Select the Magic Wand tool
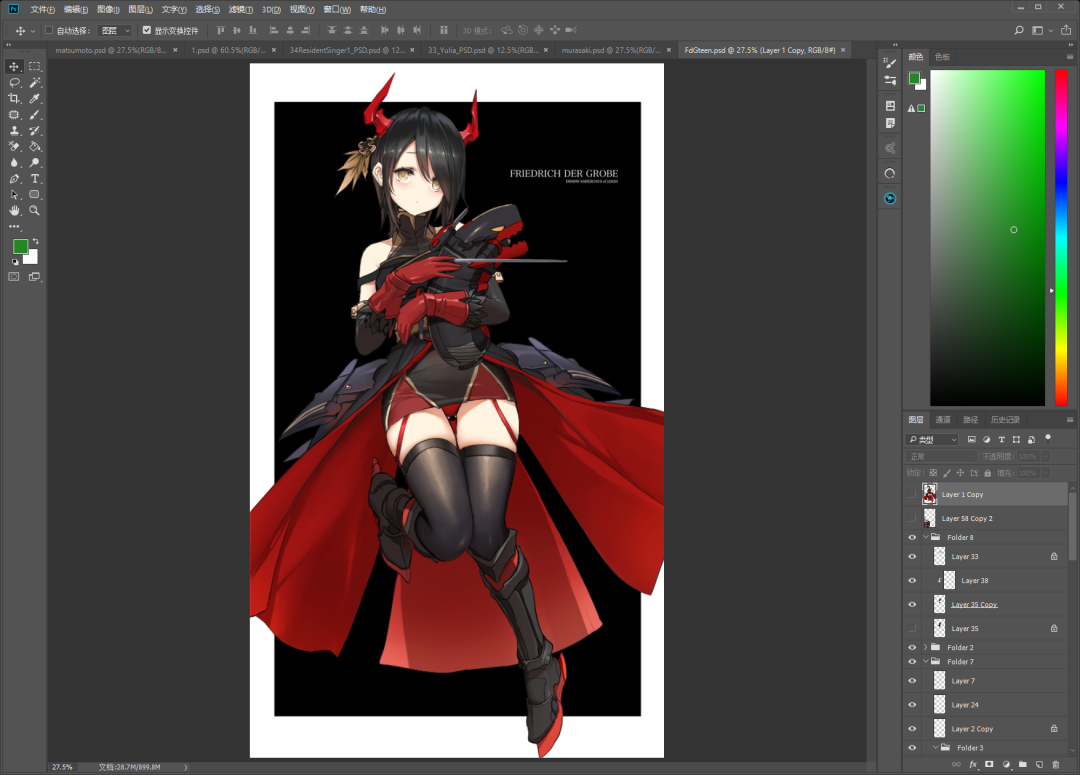1080x775 pixels. pyautogui.click(x=34, y=83)
